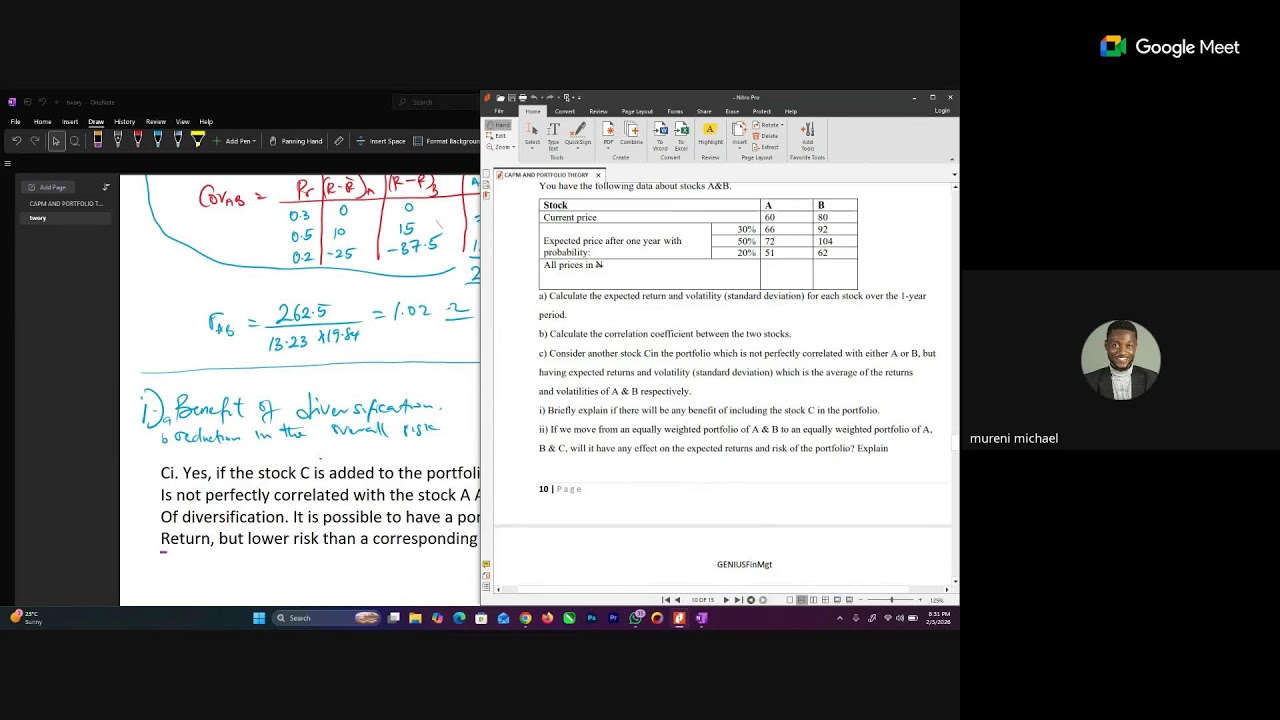
Task: Redo action in OneNote Draw toolbar
Action: click(x=35, y=141)
